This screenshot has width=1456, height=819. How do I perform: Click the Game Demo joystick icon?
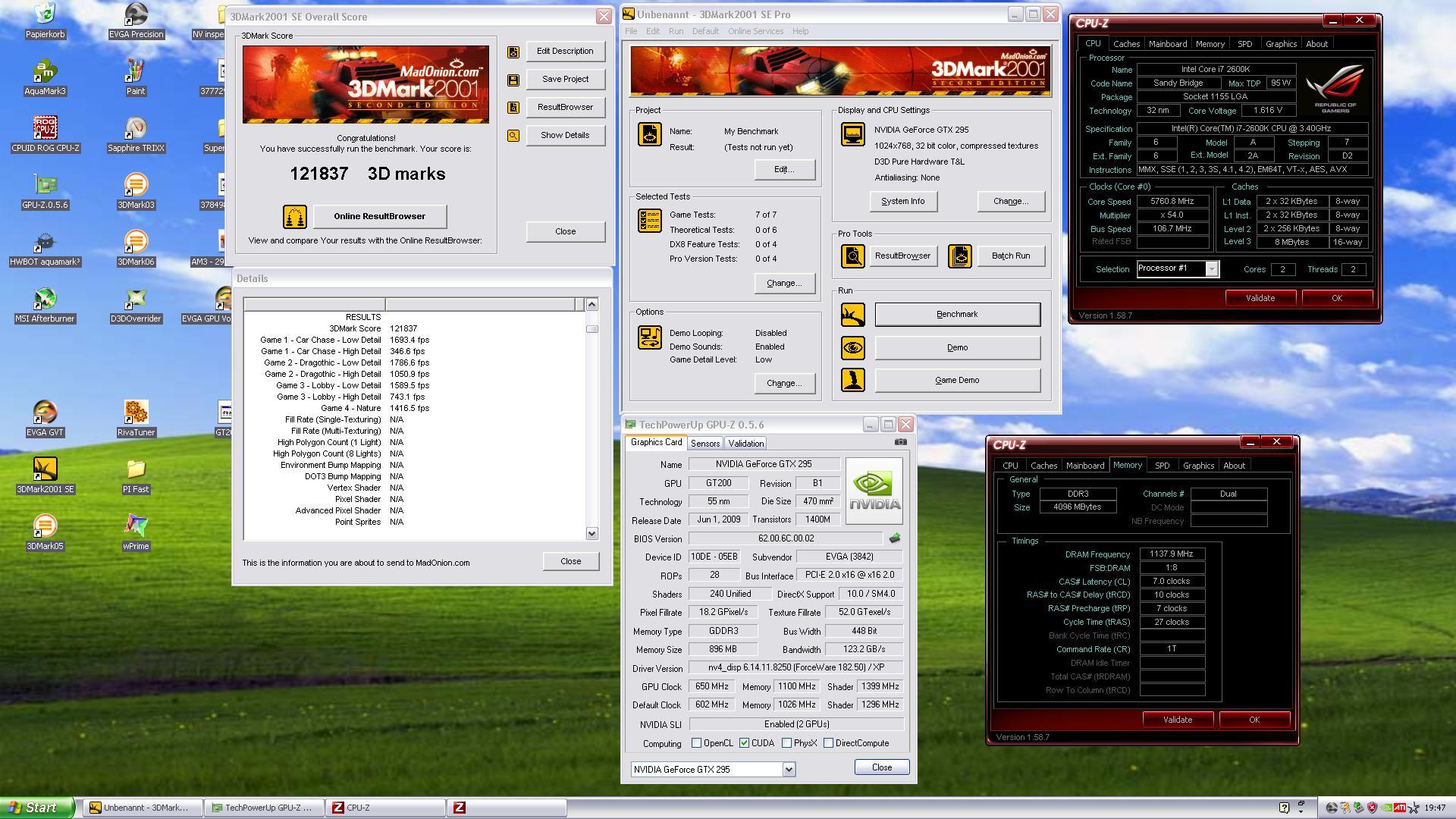[x=852, y=380]
